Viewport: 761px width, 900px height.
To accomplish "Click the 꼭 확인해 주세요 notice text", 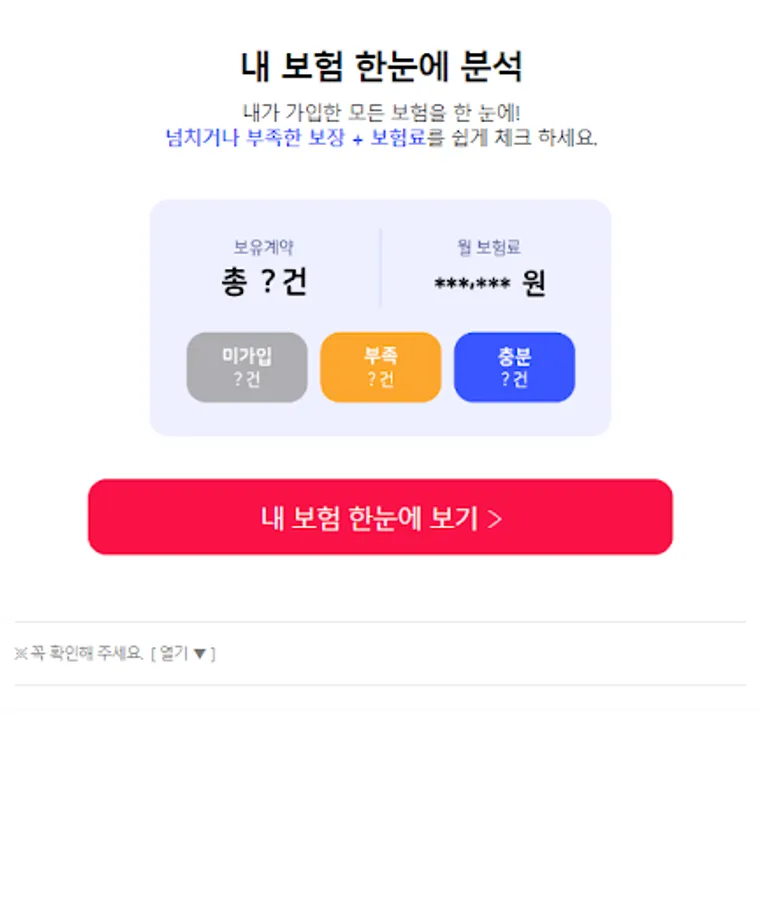I will coord(86,653).
